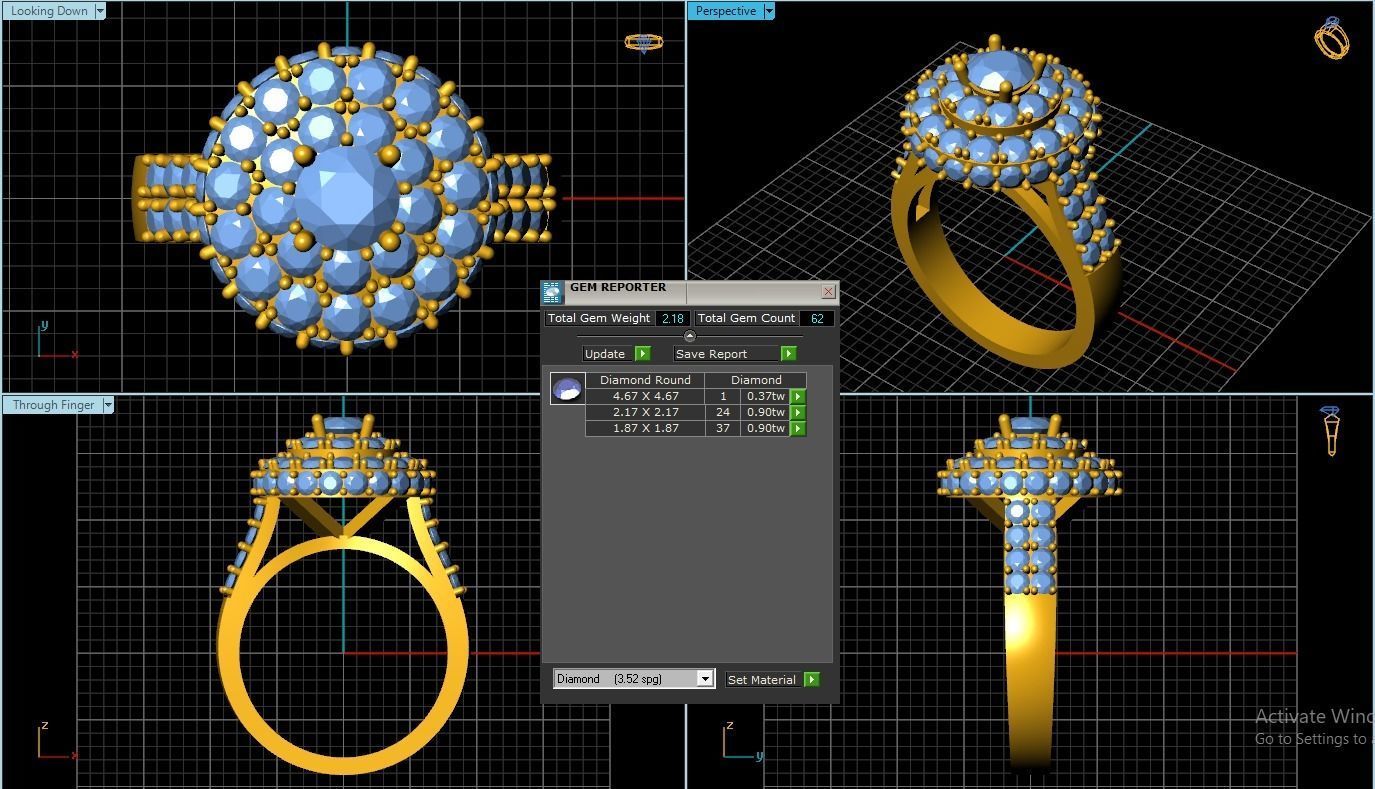The image size is (1375, 789).
Task: Click the Total Gem Weight value 2.18
Action: pyautogui.click(x=672, y=318)
